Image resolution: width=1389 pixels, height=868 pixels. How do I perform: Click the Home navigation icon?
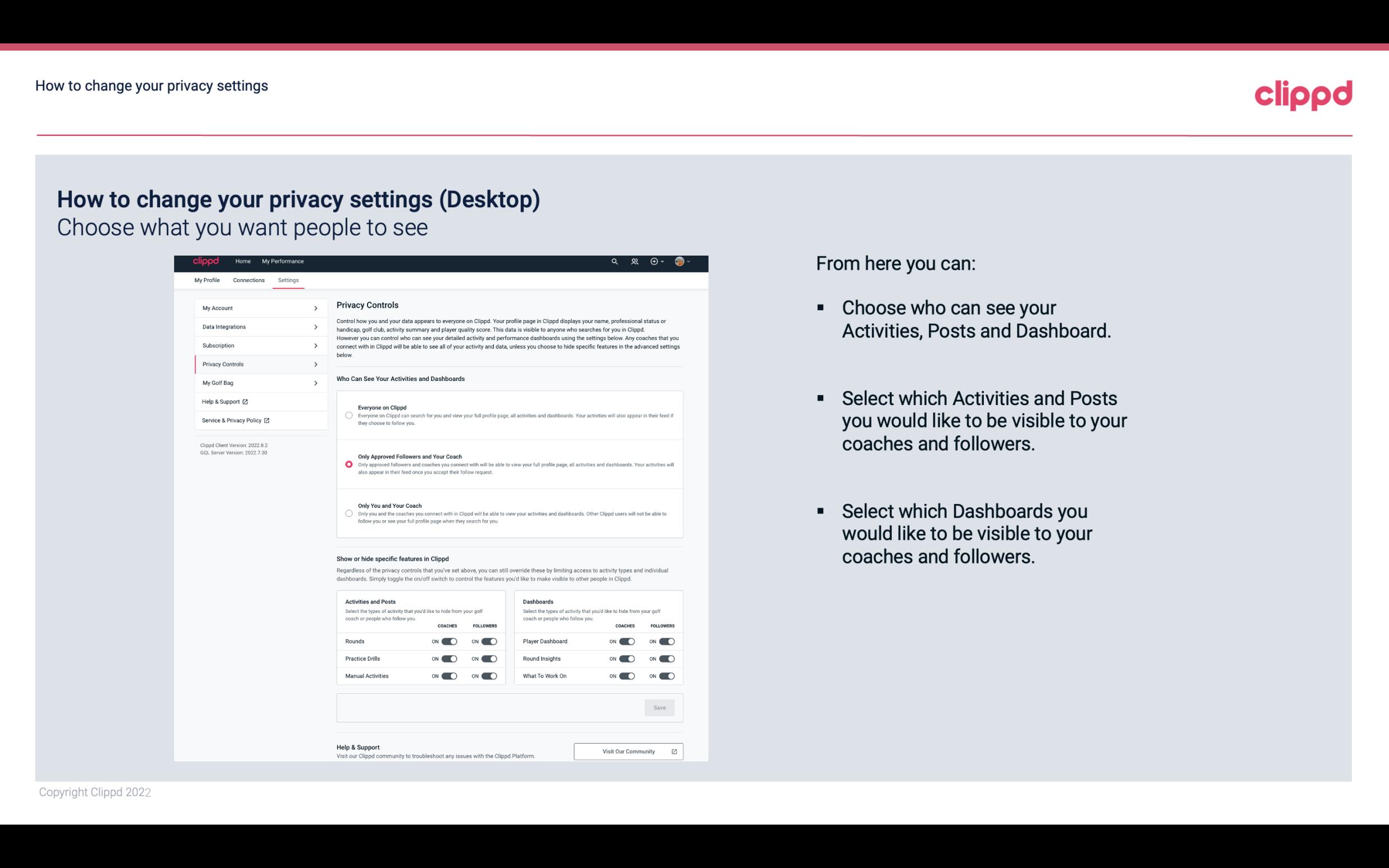tap(243, 261)
